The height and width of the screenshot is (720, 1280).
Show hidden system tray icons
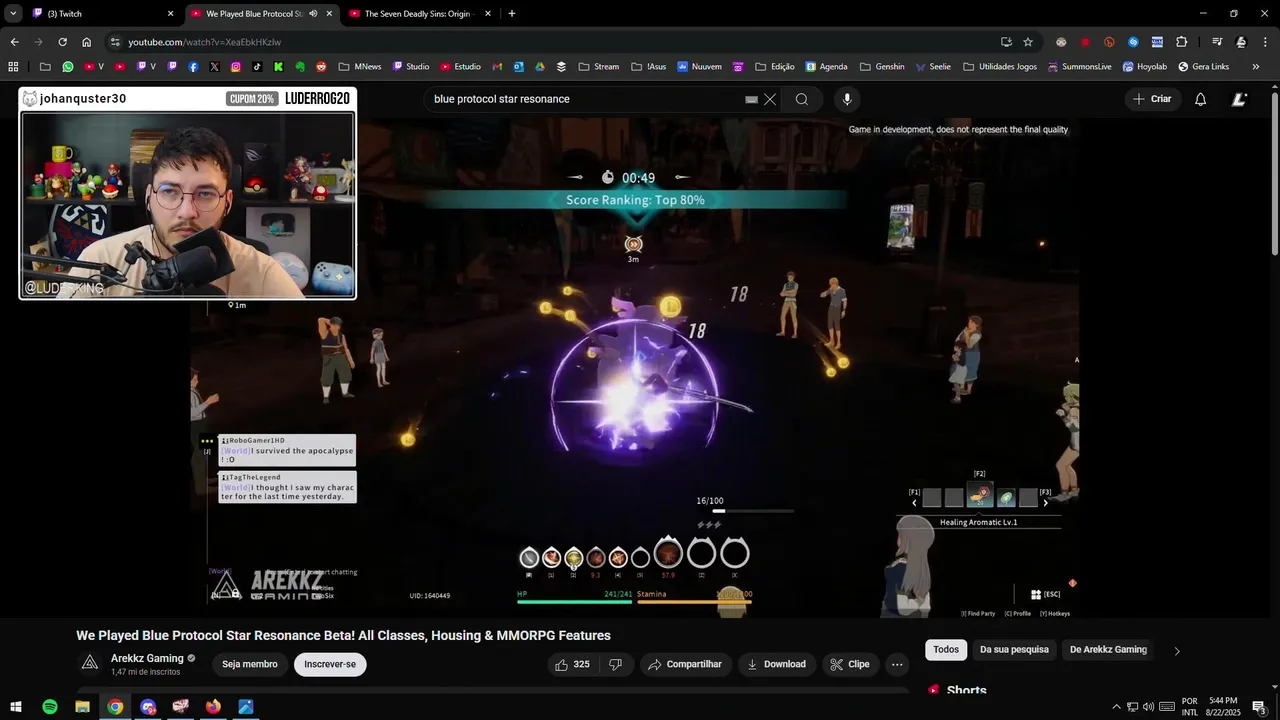tap(1116, 707)
